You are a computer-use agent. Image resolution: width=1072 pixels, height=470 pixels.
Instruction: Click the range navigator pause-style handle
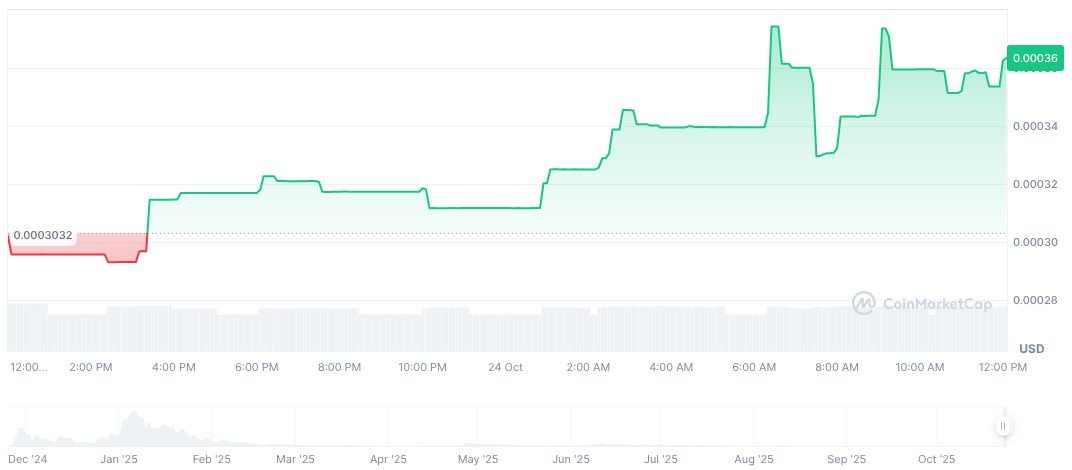pyautogui.click(x=1001, y=427)
